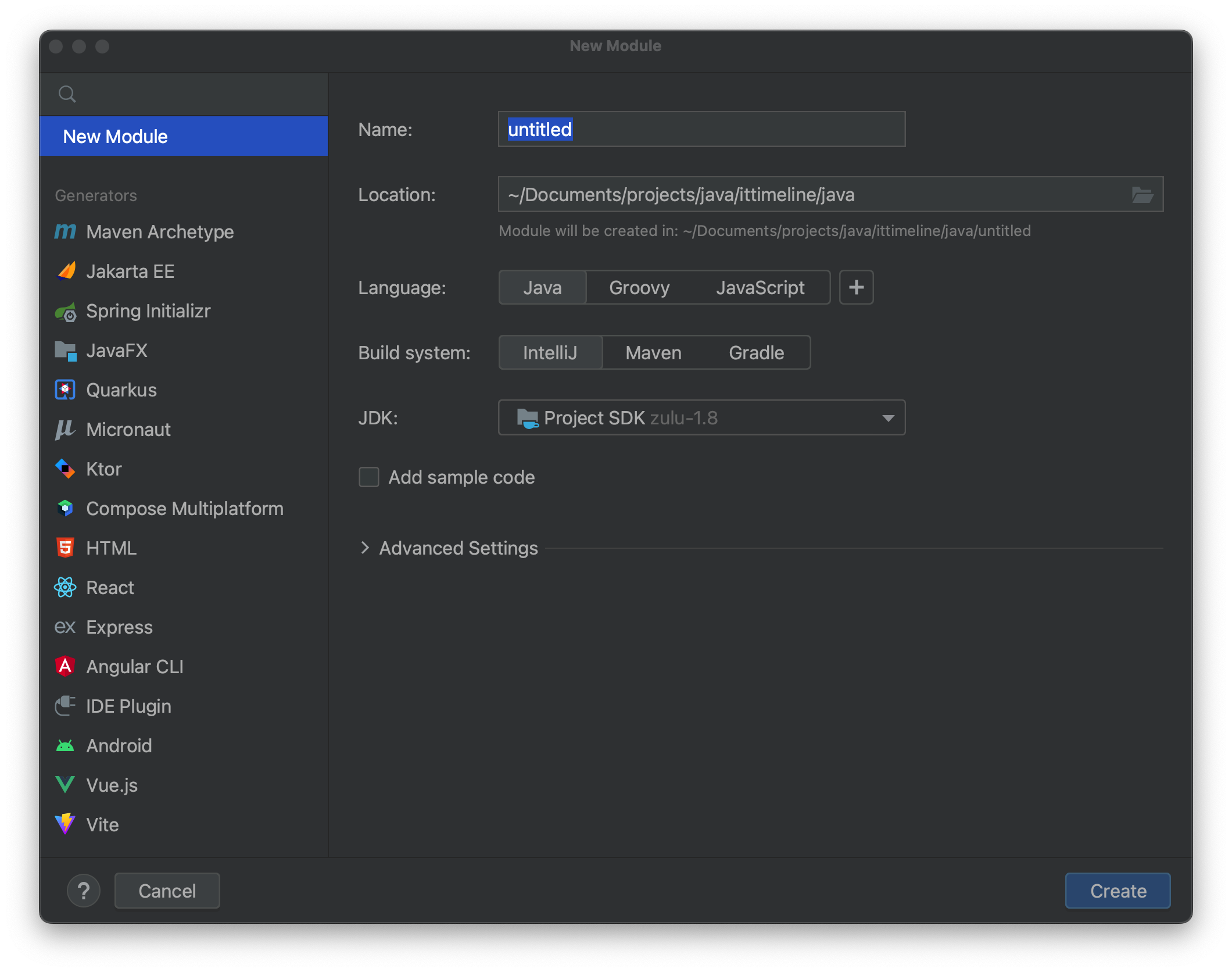Click the search magnifier icon
The height and width of the screenshot is (972, 1232).
(67, 94)
